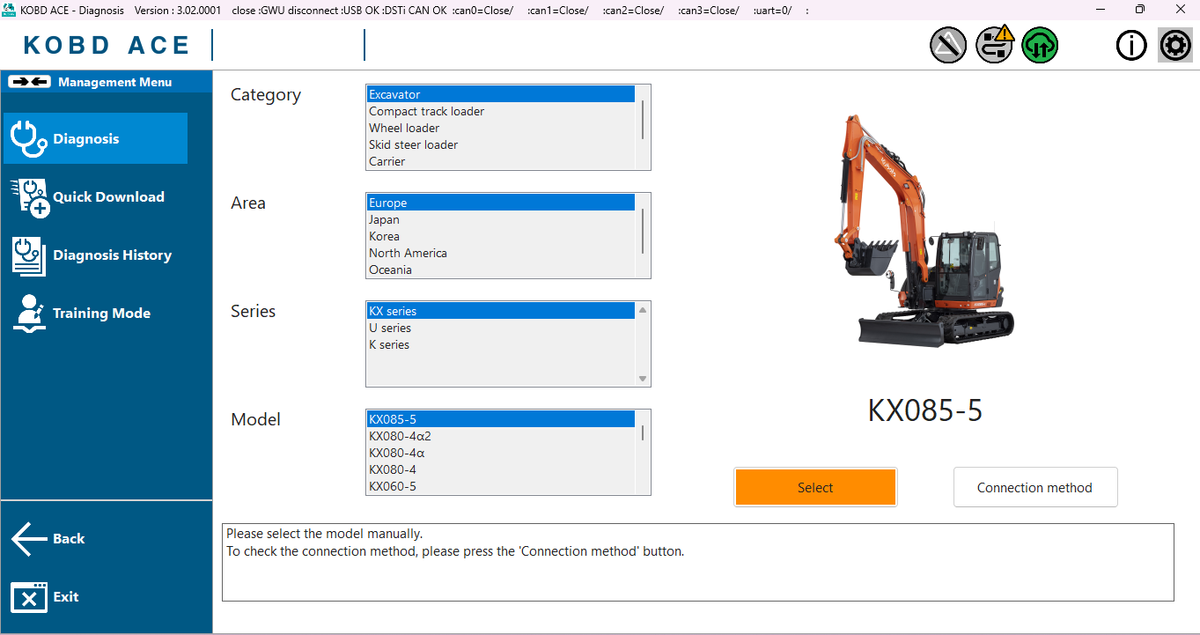Viewport: 1200px width, 635px height.
Task: Click the Area list scrollbar
Action: click(643, 230)
